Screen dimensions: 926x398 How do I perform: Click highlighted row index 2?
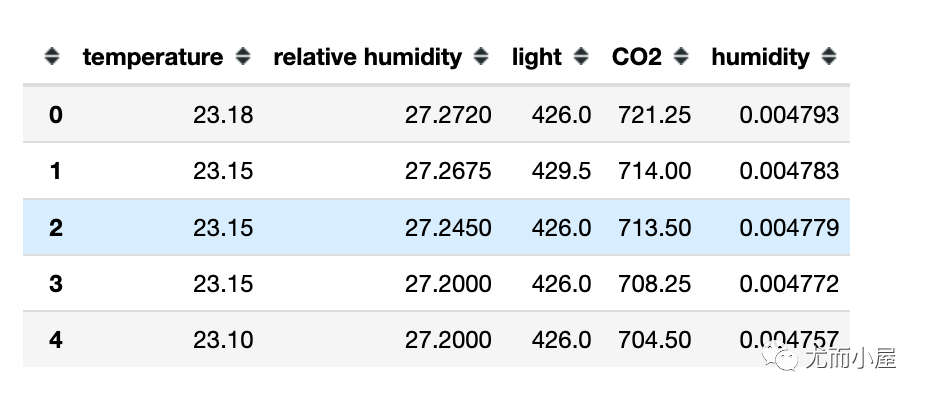click(56, 228)
